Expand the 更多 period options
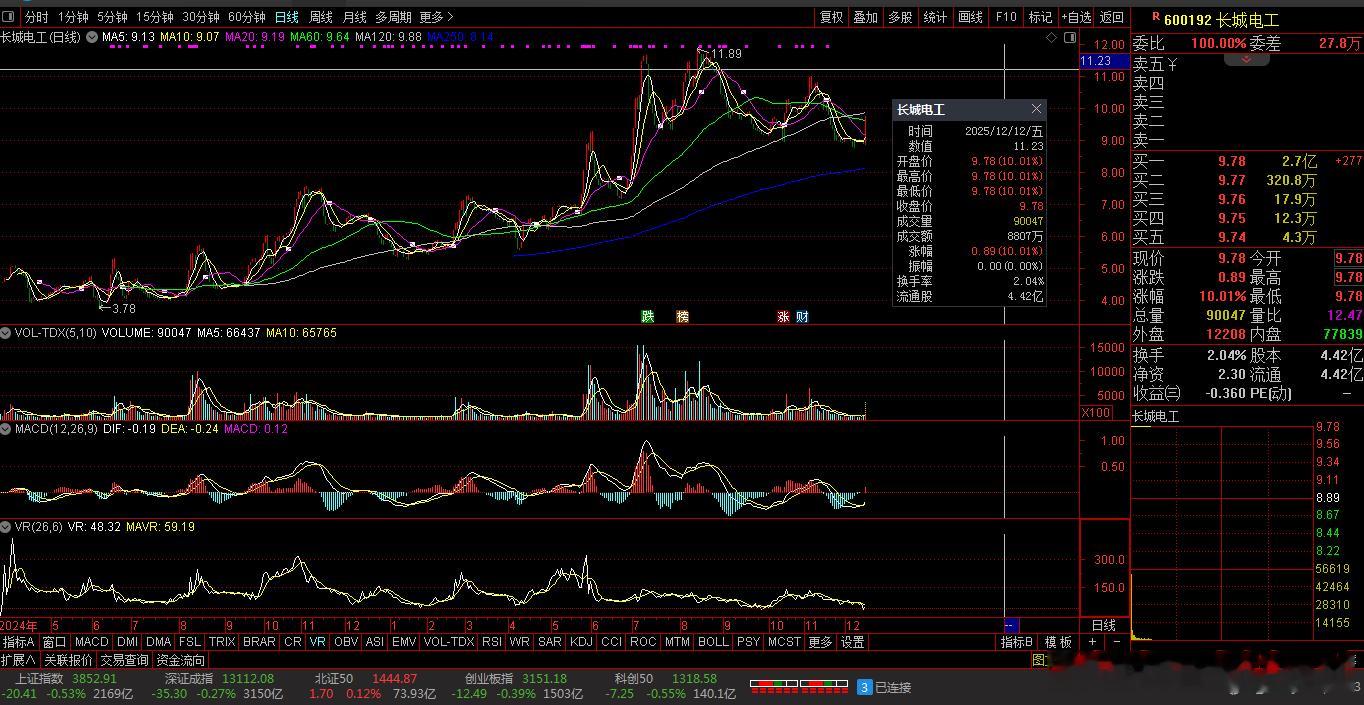The height and width of the screenshot is (705, 1364). tap(436, 17)
